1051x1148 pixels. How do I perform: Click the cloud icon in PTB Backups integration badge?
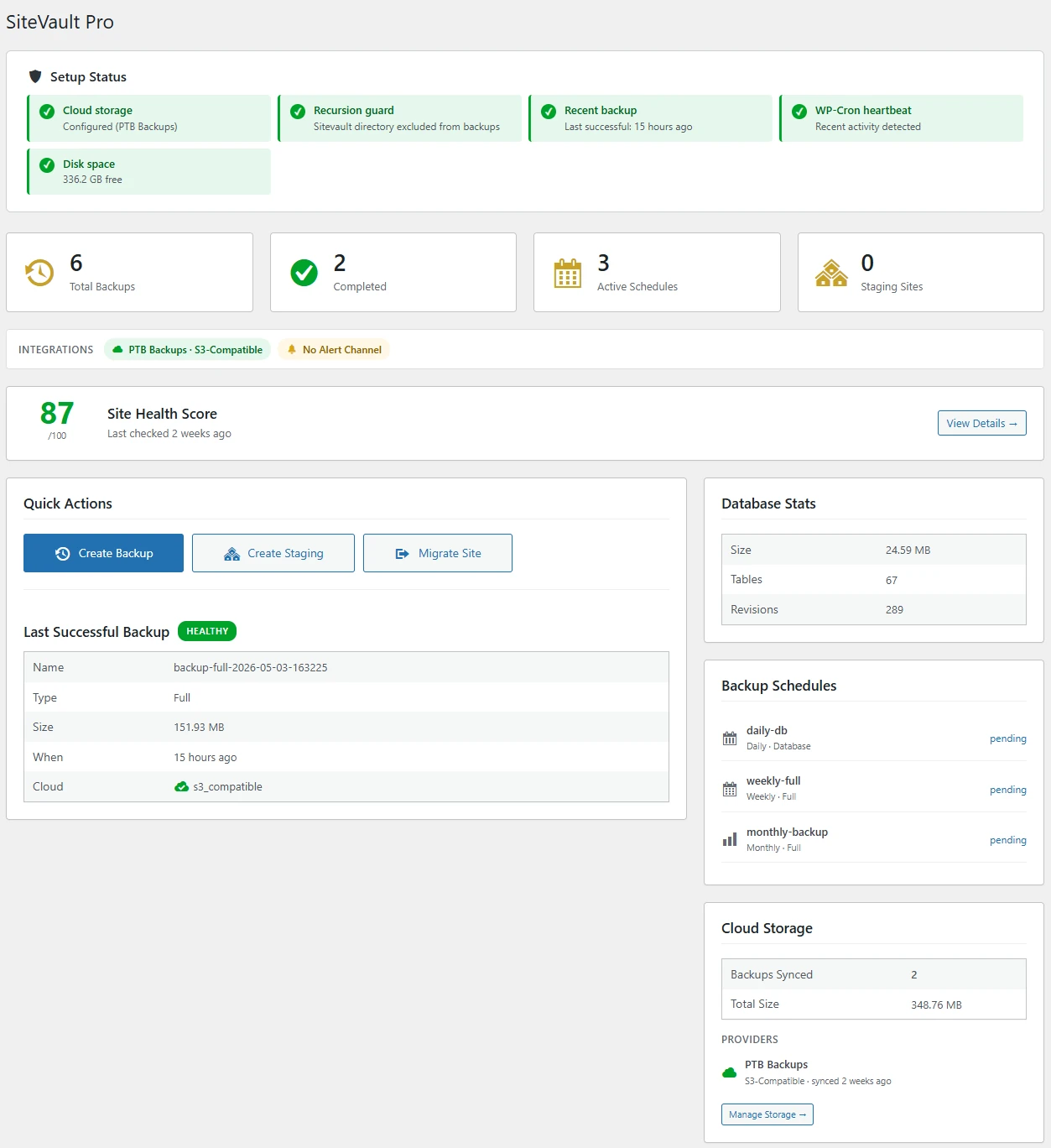point(117,350)
